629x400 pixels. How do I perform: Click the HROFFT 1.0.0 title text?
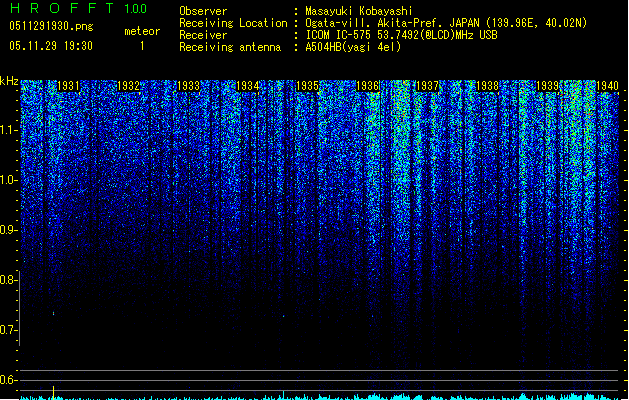click(78, 8)
